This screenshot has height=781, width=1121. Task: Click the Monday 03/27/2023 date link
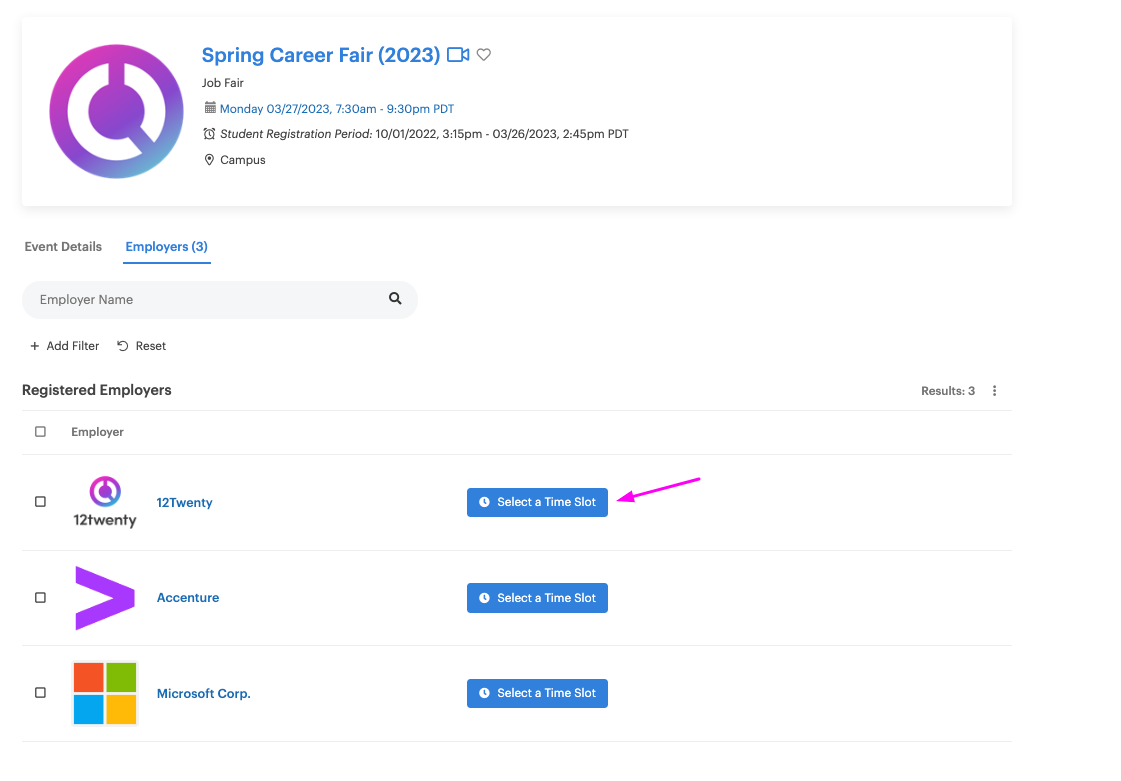337,109
